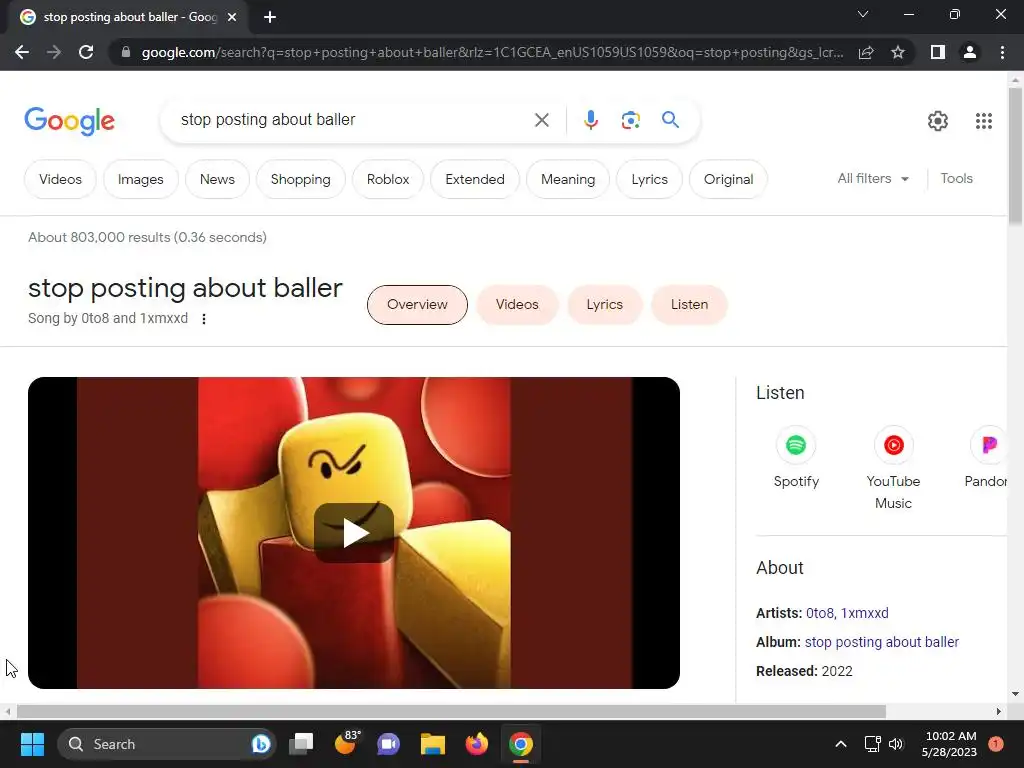Open more options next to song subtitle
Screen dimensions: 1024x768
click(x=204, y=319)
